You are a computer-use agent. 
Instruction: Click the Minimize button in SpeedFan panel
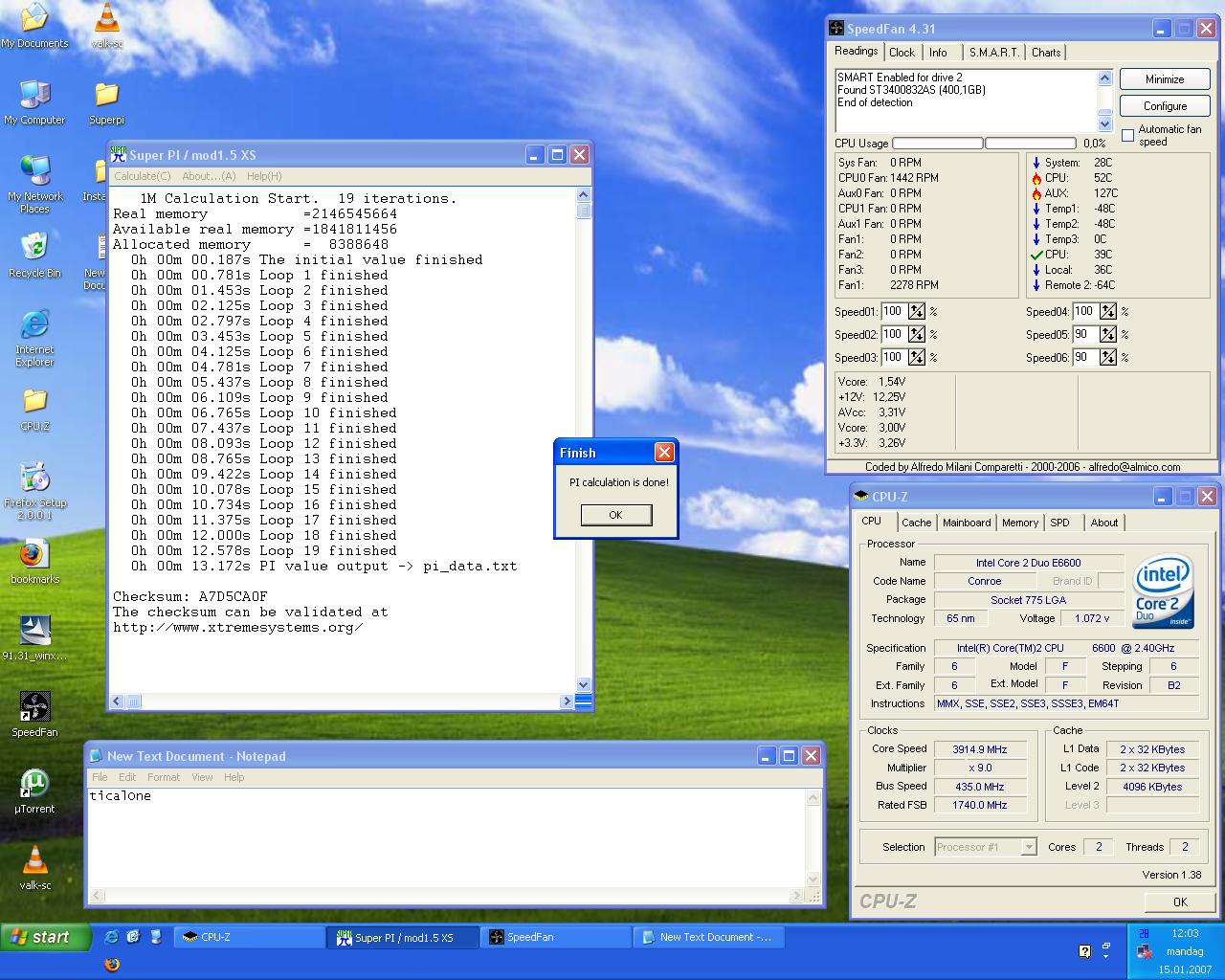click(x=1165, y=79)
